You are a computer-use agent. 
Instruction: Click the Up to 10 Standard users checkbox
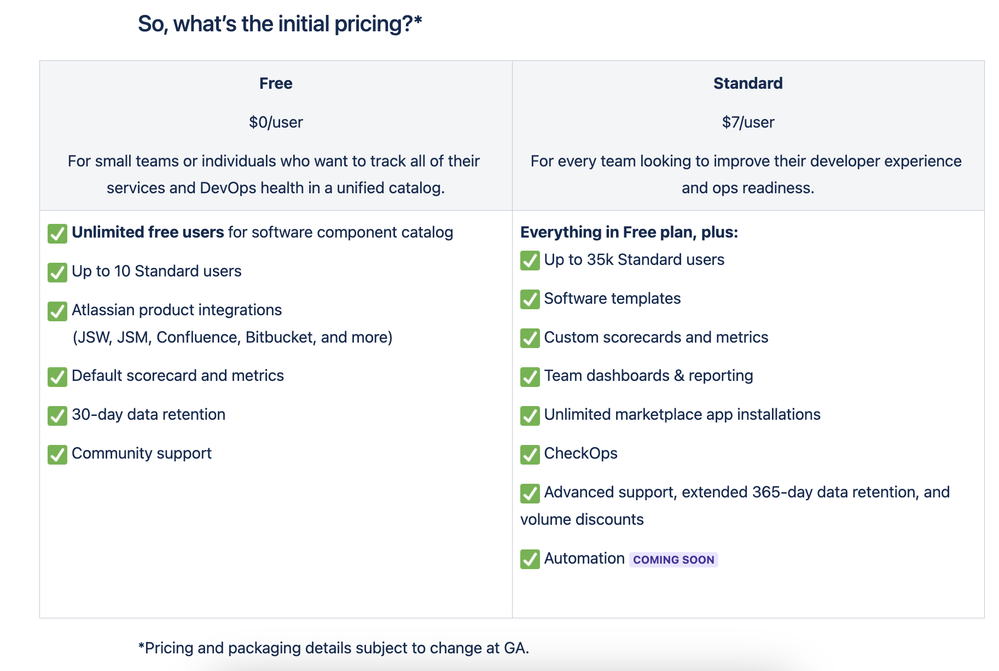(x=58, y=272)
